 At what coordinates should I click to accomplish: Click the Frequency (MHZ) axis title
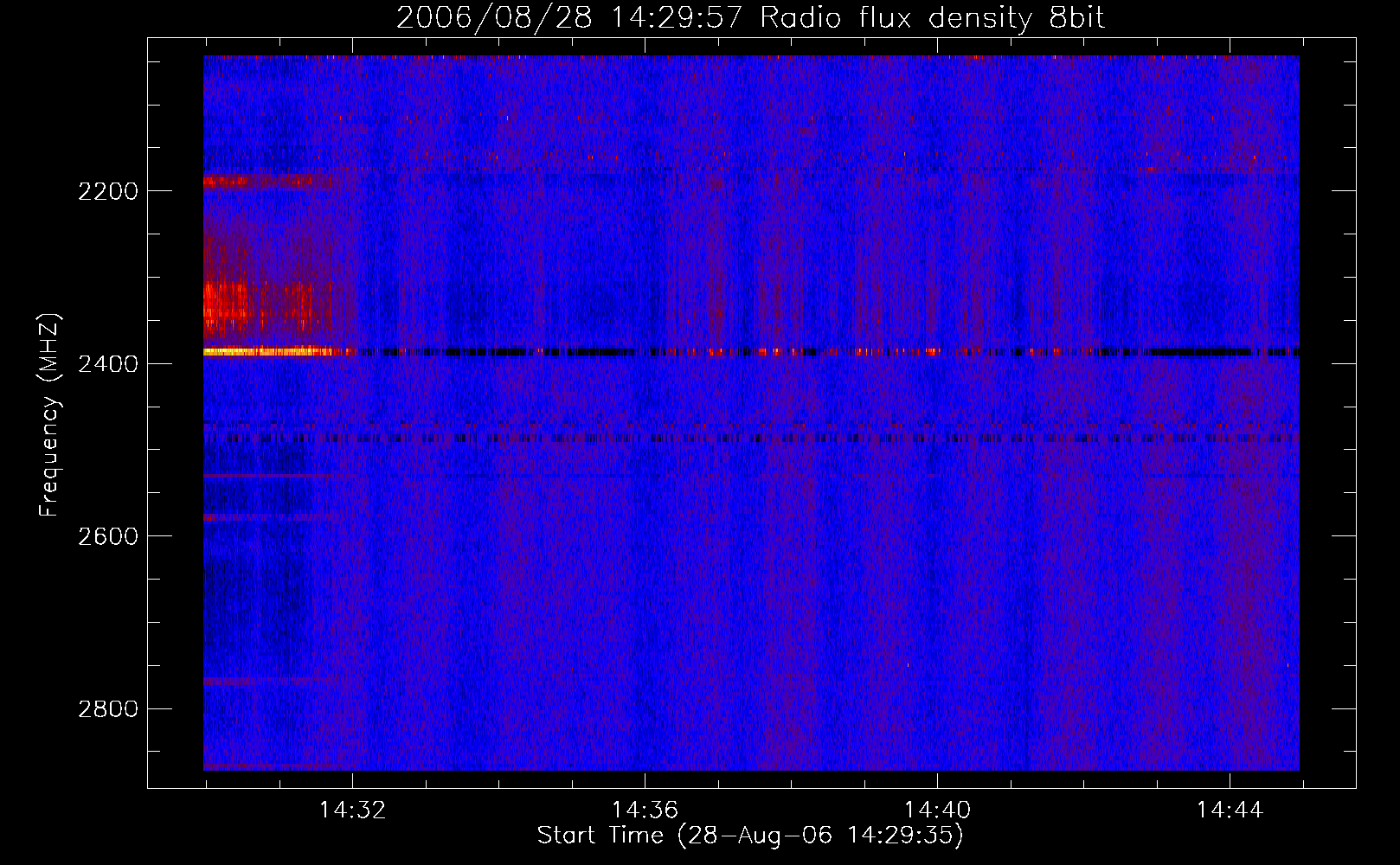point(50,415)
